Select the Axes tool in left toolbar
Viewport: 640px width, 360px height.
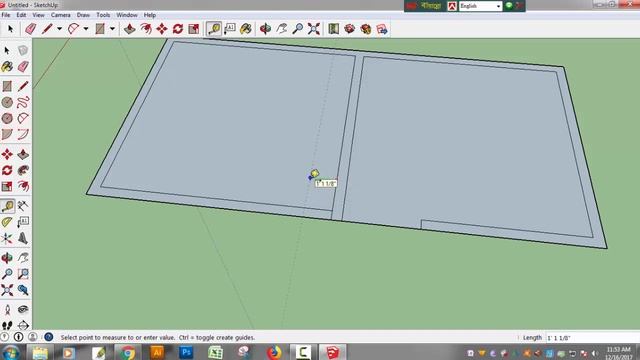(x=7, y=238)
